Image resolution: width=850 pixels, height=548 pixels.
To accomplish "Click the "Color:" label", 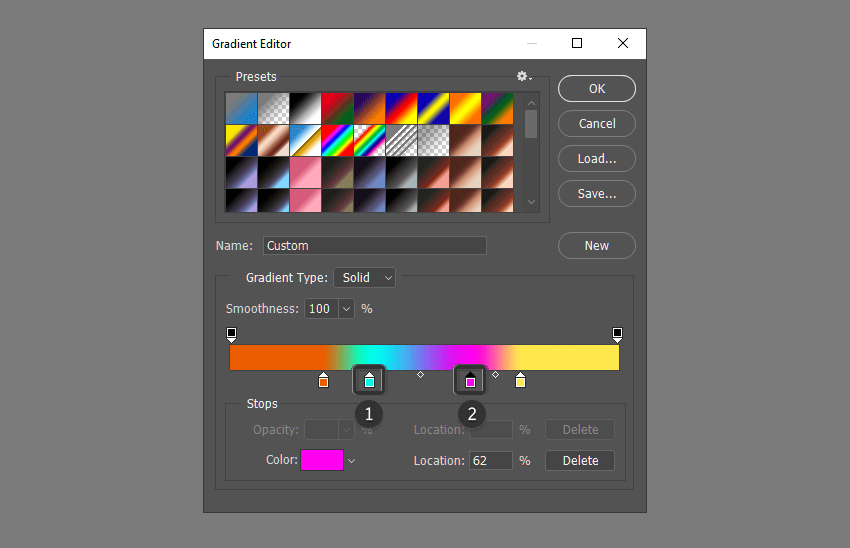I will pos(282,460).
